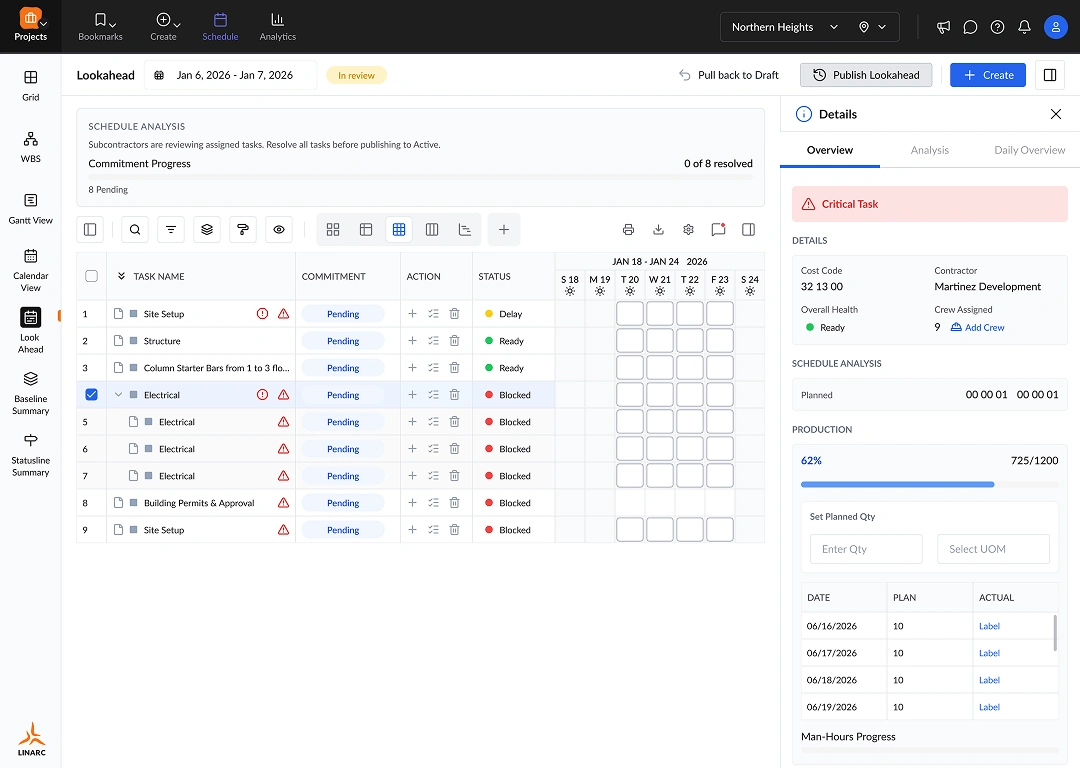Screen dimensions: 1080x768
Task: Toggle Tuesday 20 cell for Site Setup row 1
Action: pyautogui.click(x=630, y=314)
